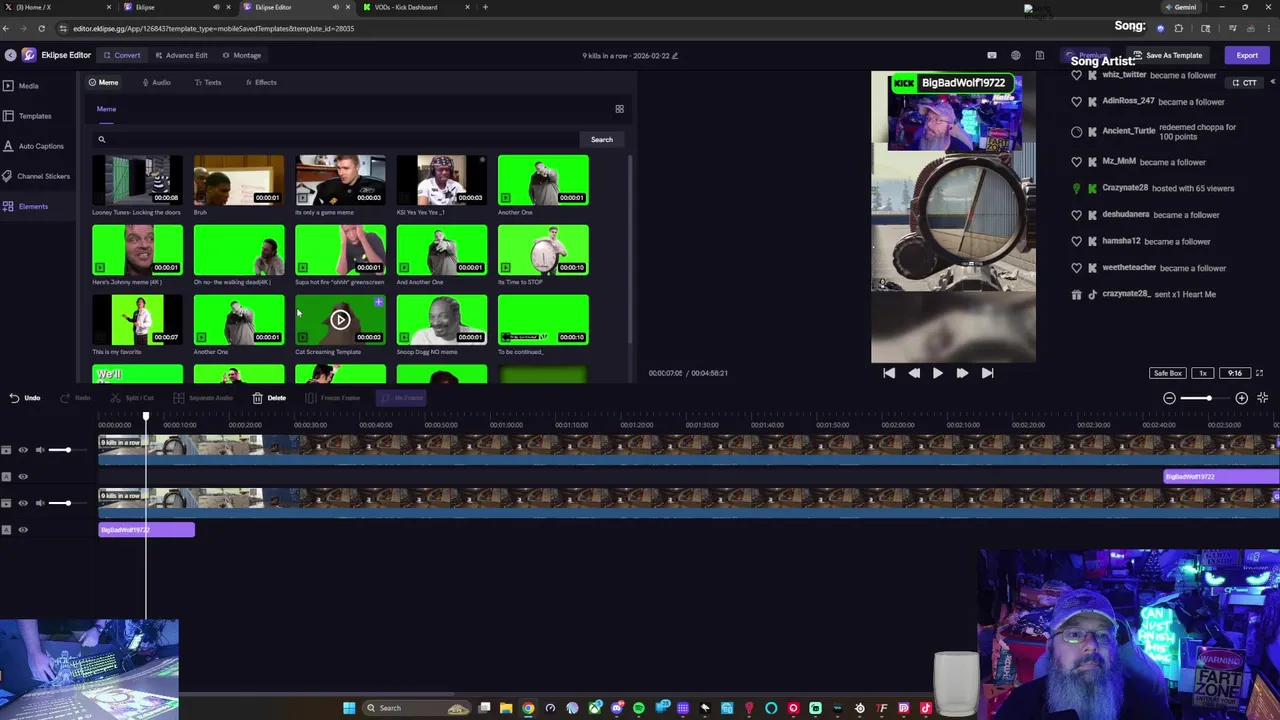Toggle visibility of the first video track
This screenshot has height=720, width=1280.
pos(23,450)
